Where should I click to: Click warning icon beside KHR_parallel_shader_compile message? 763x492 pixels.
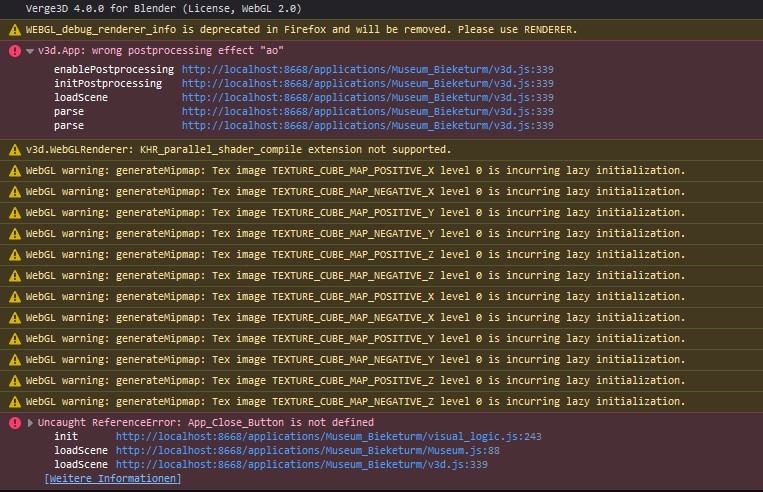(x=15, y=149)
